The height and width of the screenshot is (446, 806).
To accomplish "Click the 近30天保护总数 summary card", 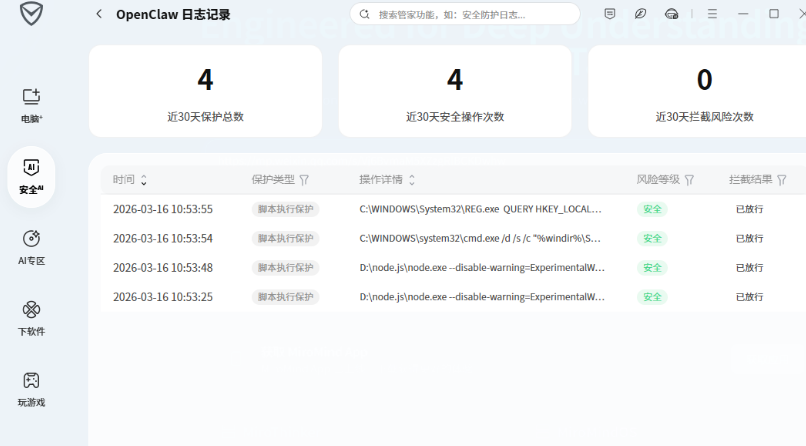I will [x=205, y=91].
